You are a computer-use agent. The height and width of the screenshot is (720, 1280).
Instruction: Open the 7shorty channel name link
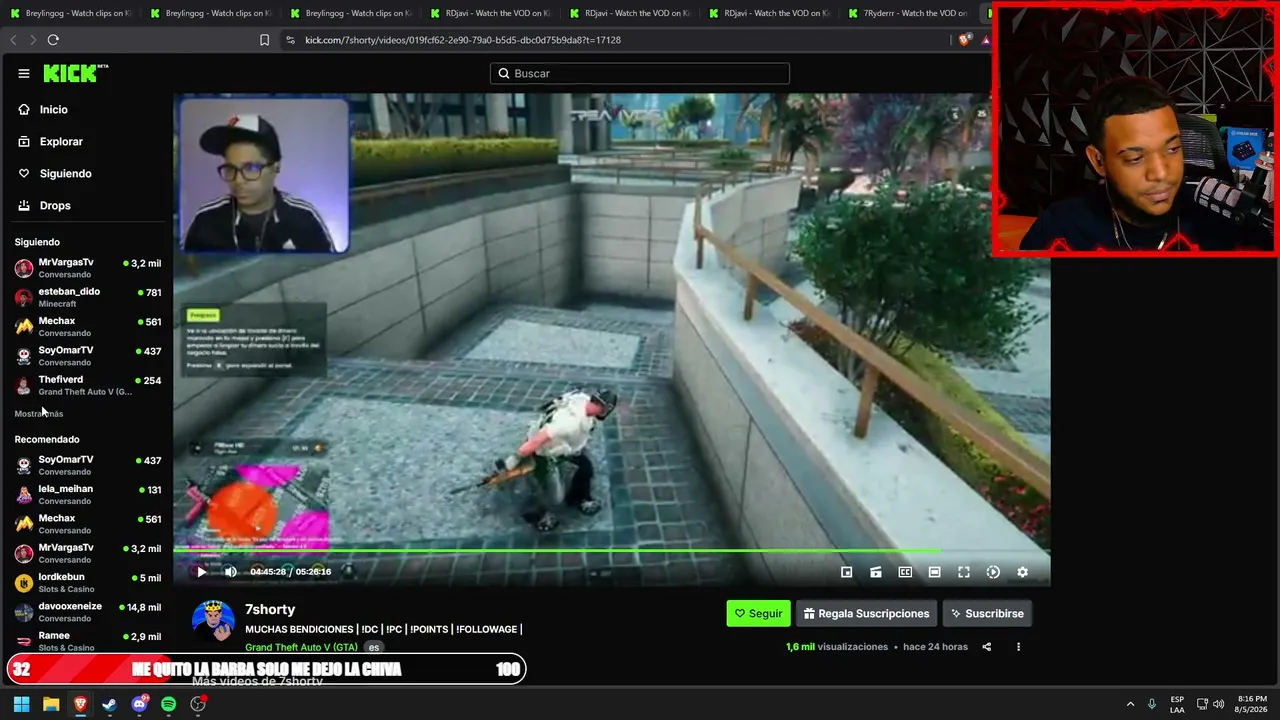[270, 609]
